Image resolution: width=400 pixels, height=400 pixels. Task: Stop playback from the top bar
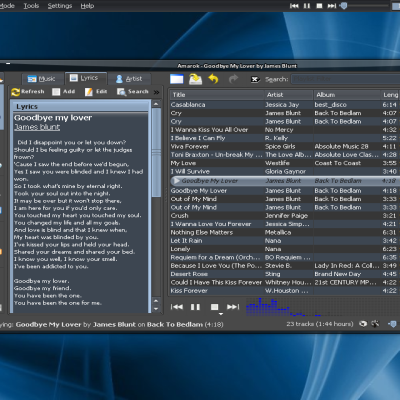(x=319, y=6)
